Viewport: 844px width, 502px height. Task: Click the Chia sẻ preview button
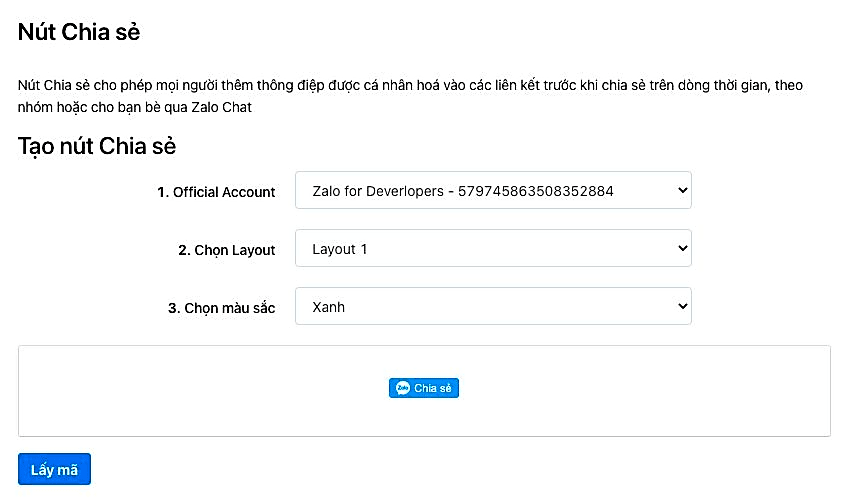[x=424, y=388]
